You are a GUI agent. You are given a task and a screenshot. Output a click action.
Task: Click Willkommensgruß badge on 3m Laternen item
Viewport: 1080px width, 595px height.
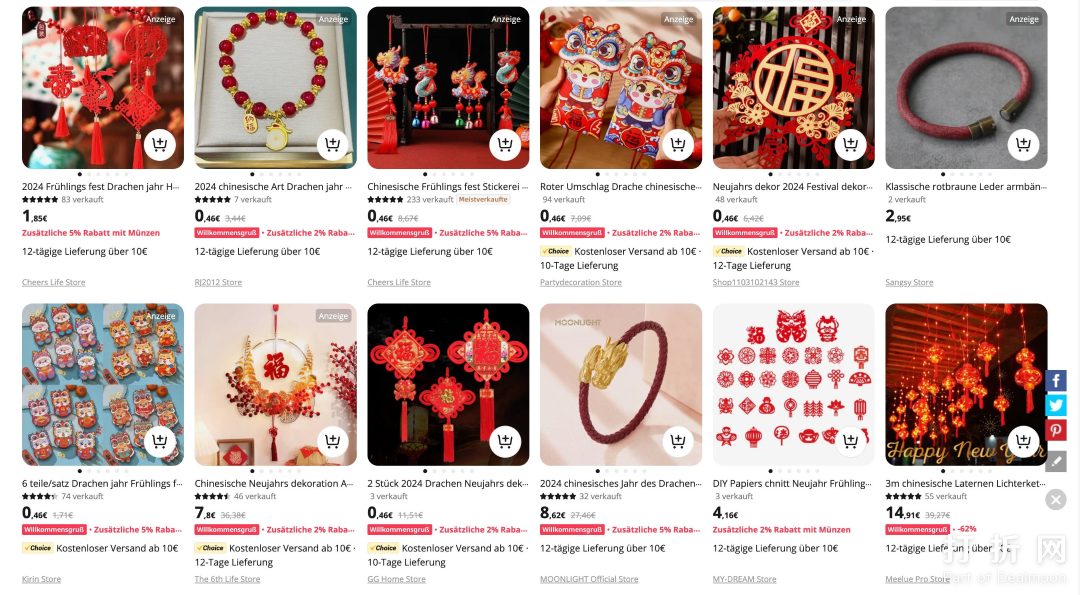[x=917, y=530]
